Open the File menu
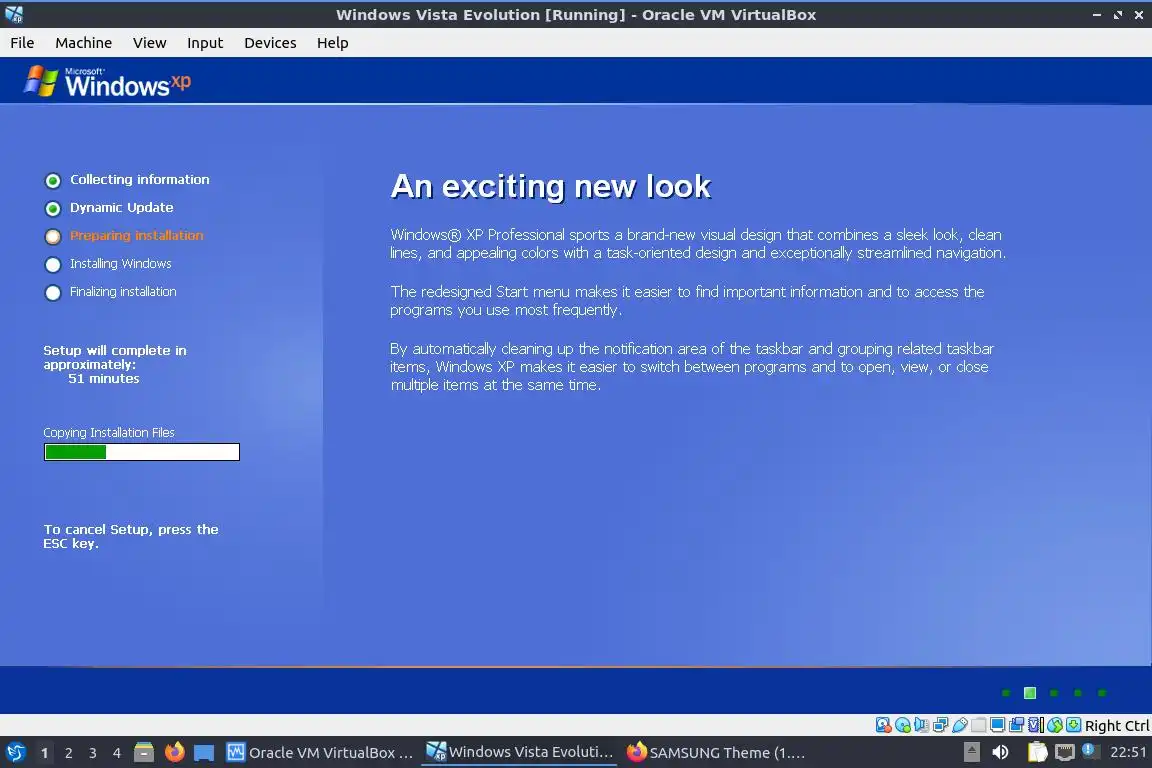Viewport: 1152px width, 768px height. (22, 43)
